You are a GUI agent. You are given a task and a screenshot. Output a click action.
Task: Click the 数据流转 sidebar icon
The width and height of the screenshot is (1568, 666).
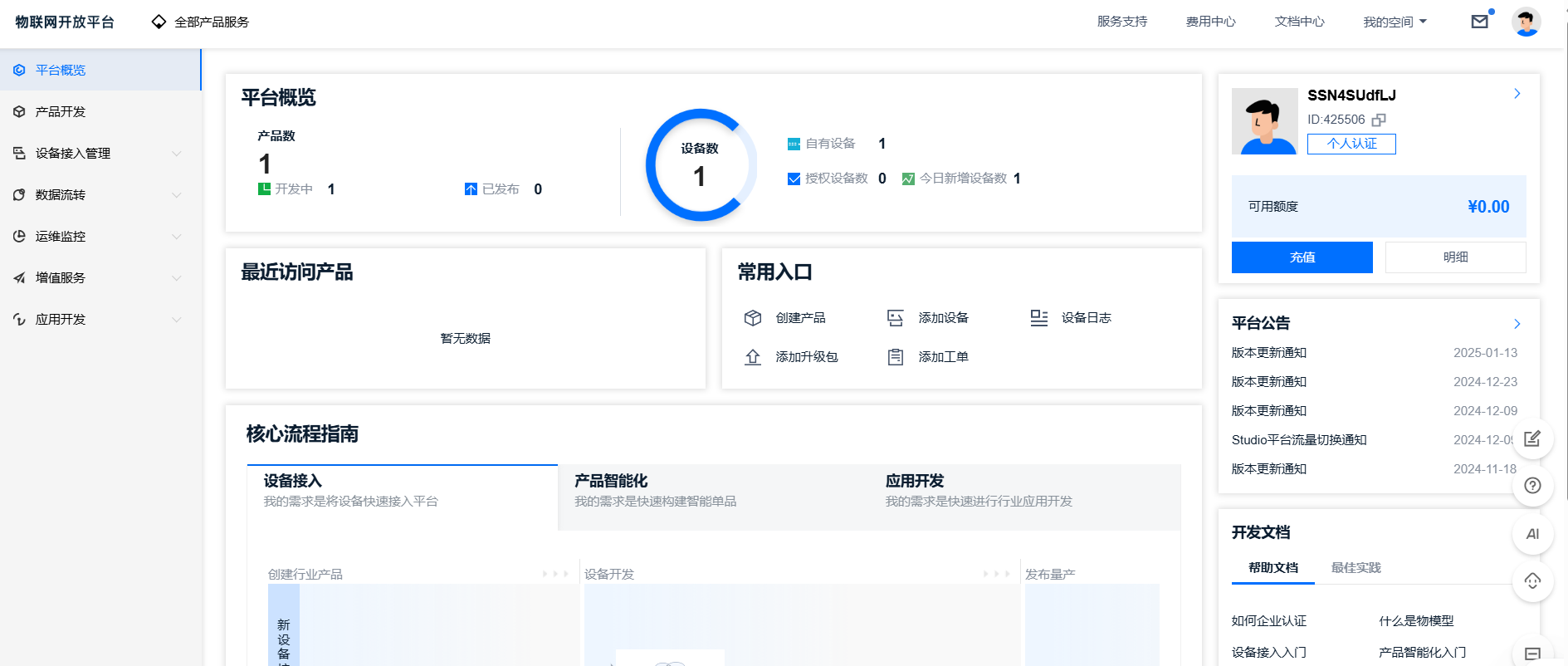click(x=19, y=195)
